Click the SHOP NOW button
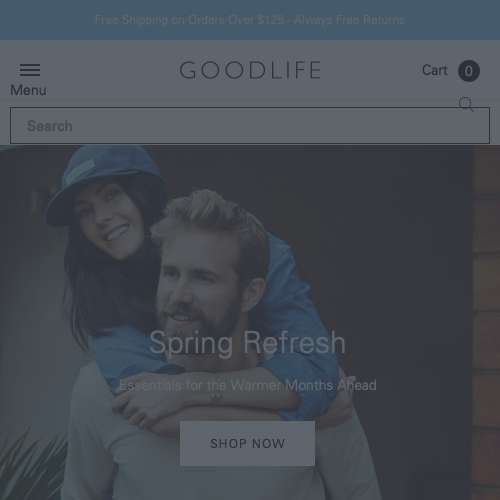 (247, 443)
